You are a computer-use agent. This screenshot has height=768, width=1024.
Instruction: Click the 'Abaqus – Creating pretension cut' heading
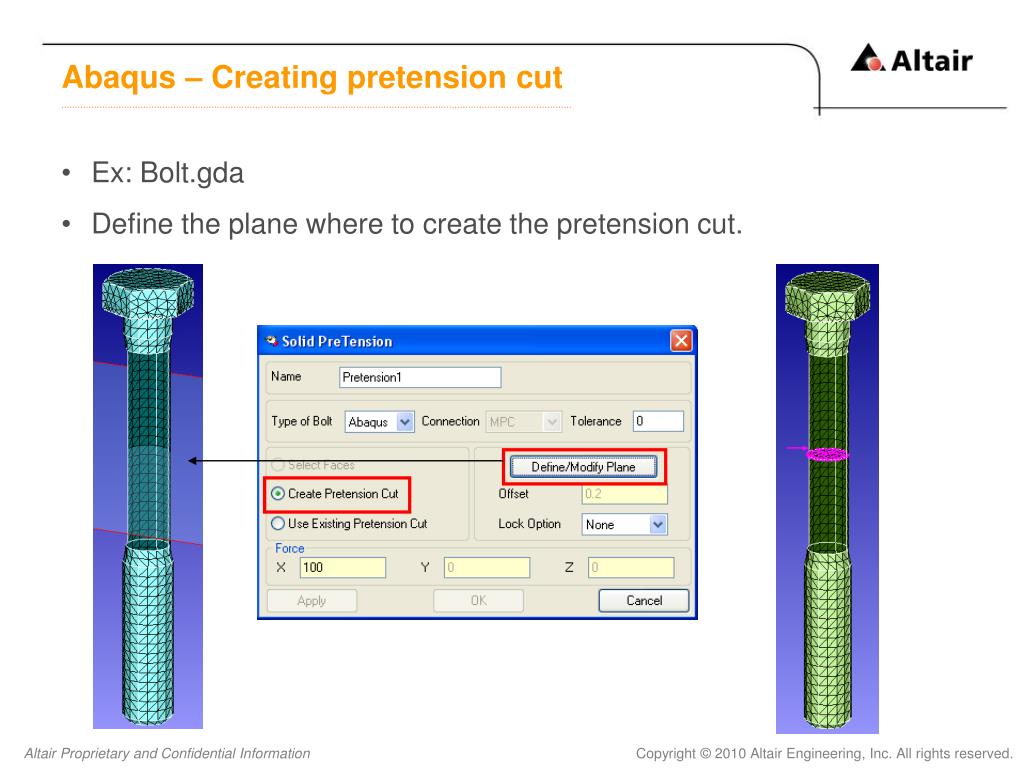[x=312, y=77]
